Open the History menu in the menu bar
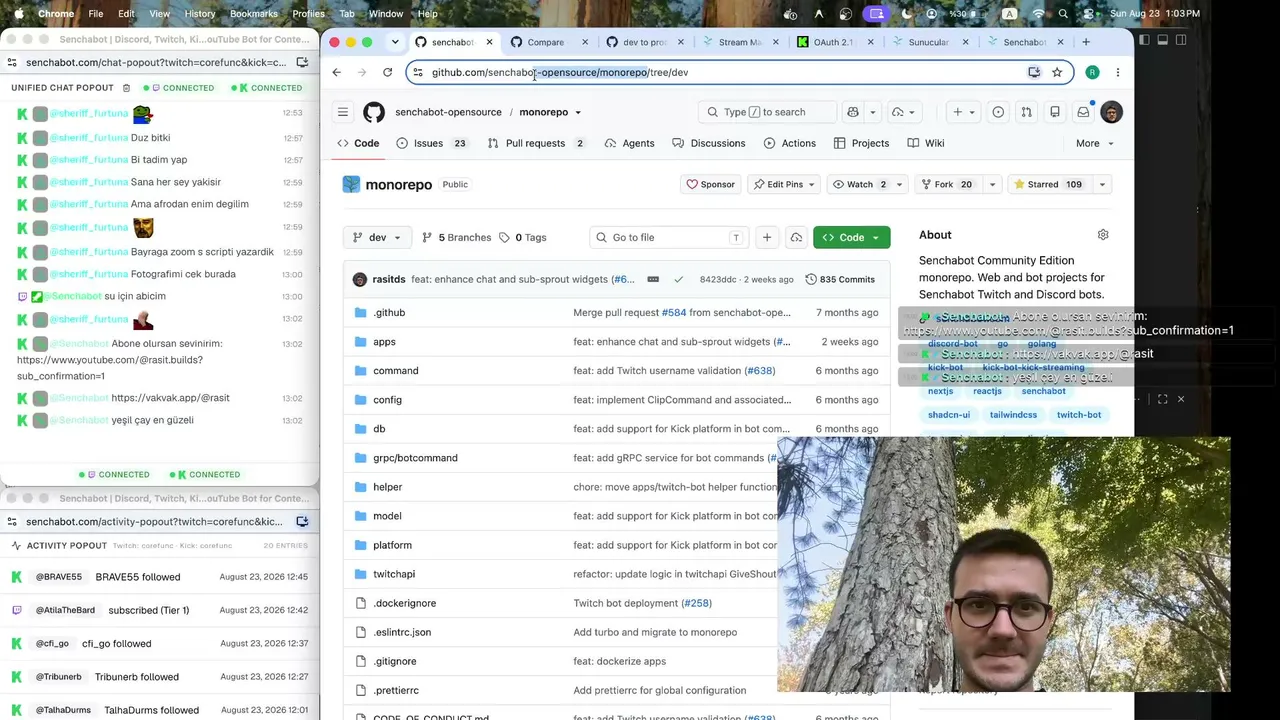The image size is (1280, 720). pos(200,14)
